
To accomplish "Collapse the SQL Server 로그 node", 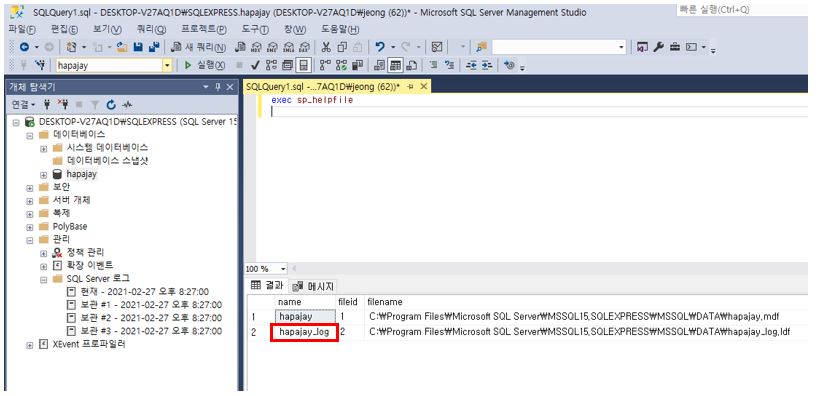I will pos(44,279).
